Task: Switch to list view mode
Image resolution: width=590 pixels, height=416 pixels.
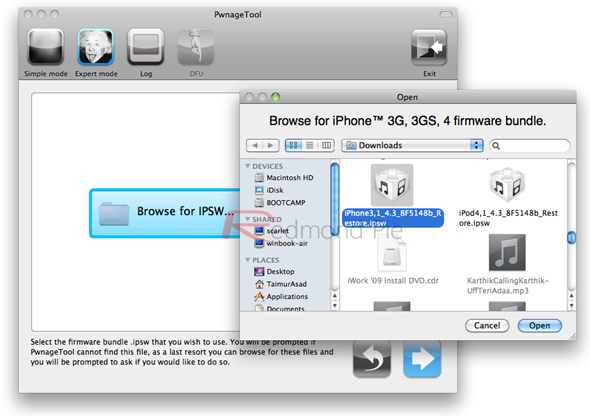Action: (310, 146)
